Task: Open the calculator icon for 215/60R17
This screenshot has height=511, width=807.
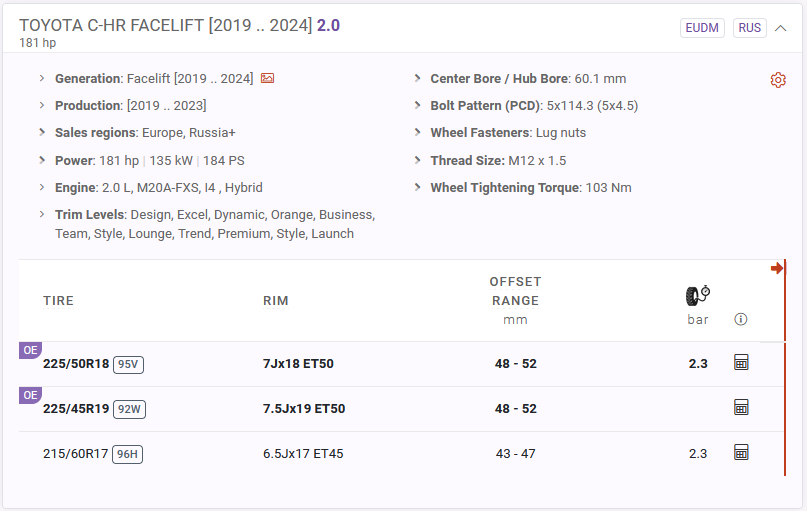Action: coord(741,452)
